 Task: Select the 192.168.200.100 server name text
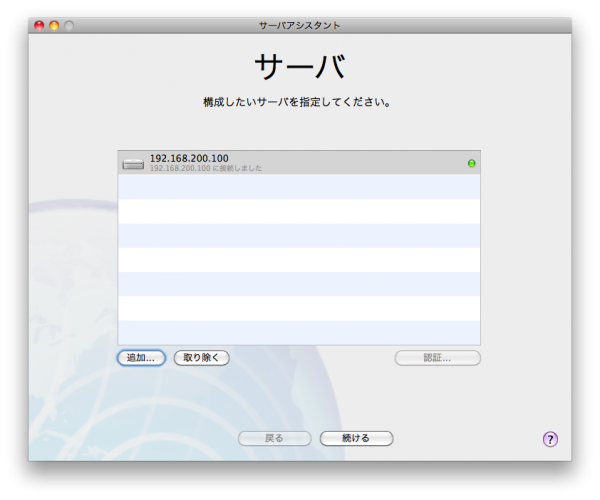pyautogui.click(x=189, y=158)
